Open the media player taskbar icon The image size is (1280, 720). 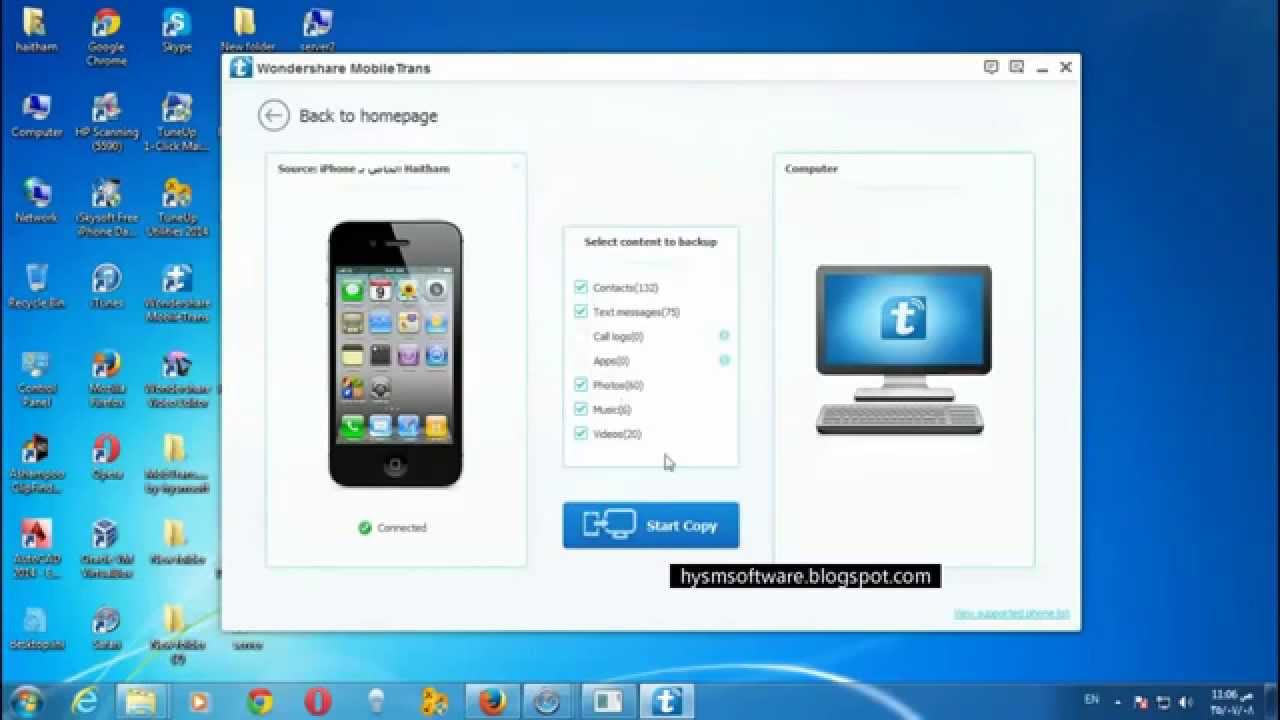199,701
